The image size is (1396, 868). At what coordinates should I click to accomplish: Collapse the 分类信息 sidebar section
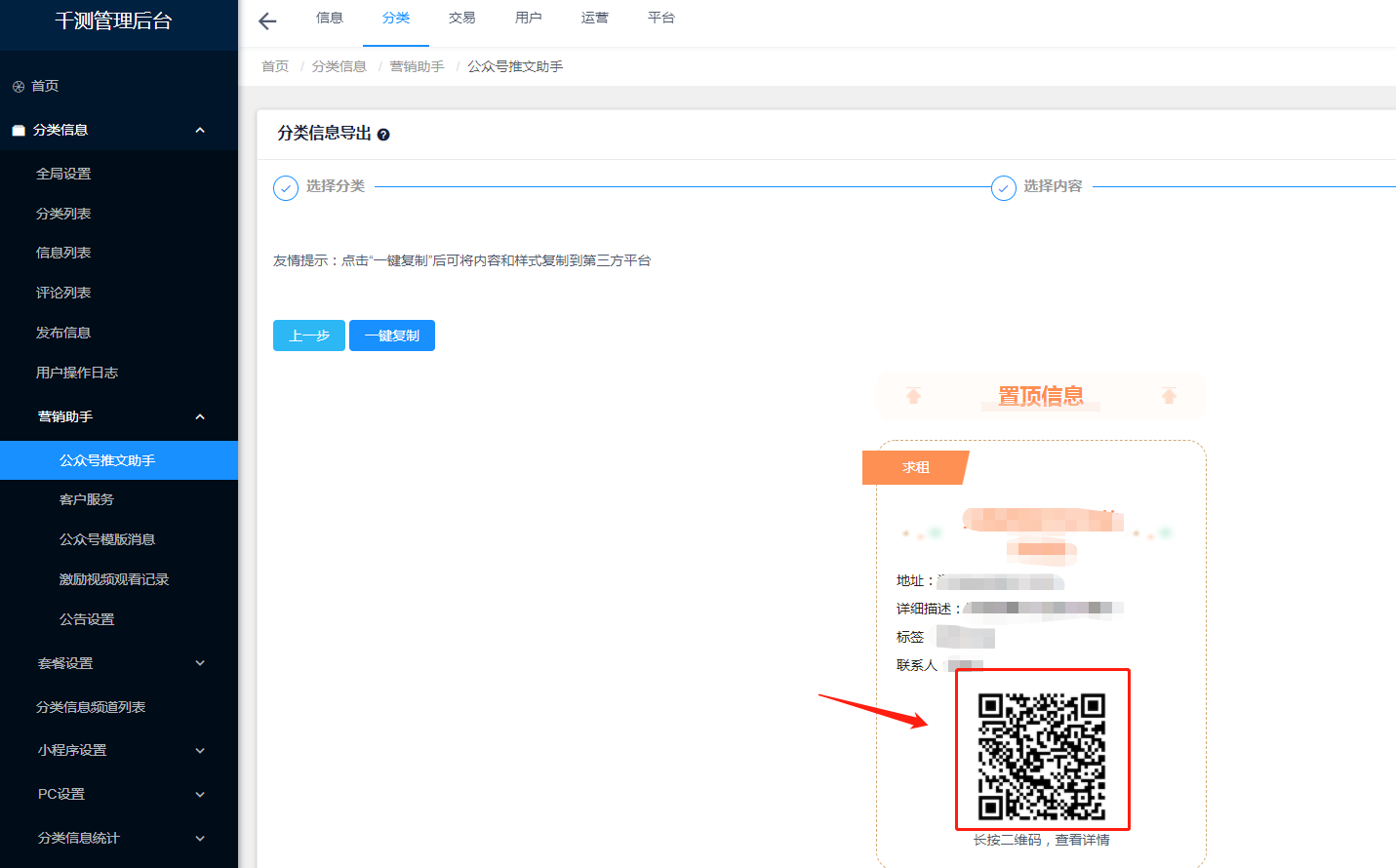[200, 131]
